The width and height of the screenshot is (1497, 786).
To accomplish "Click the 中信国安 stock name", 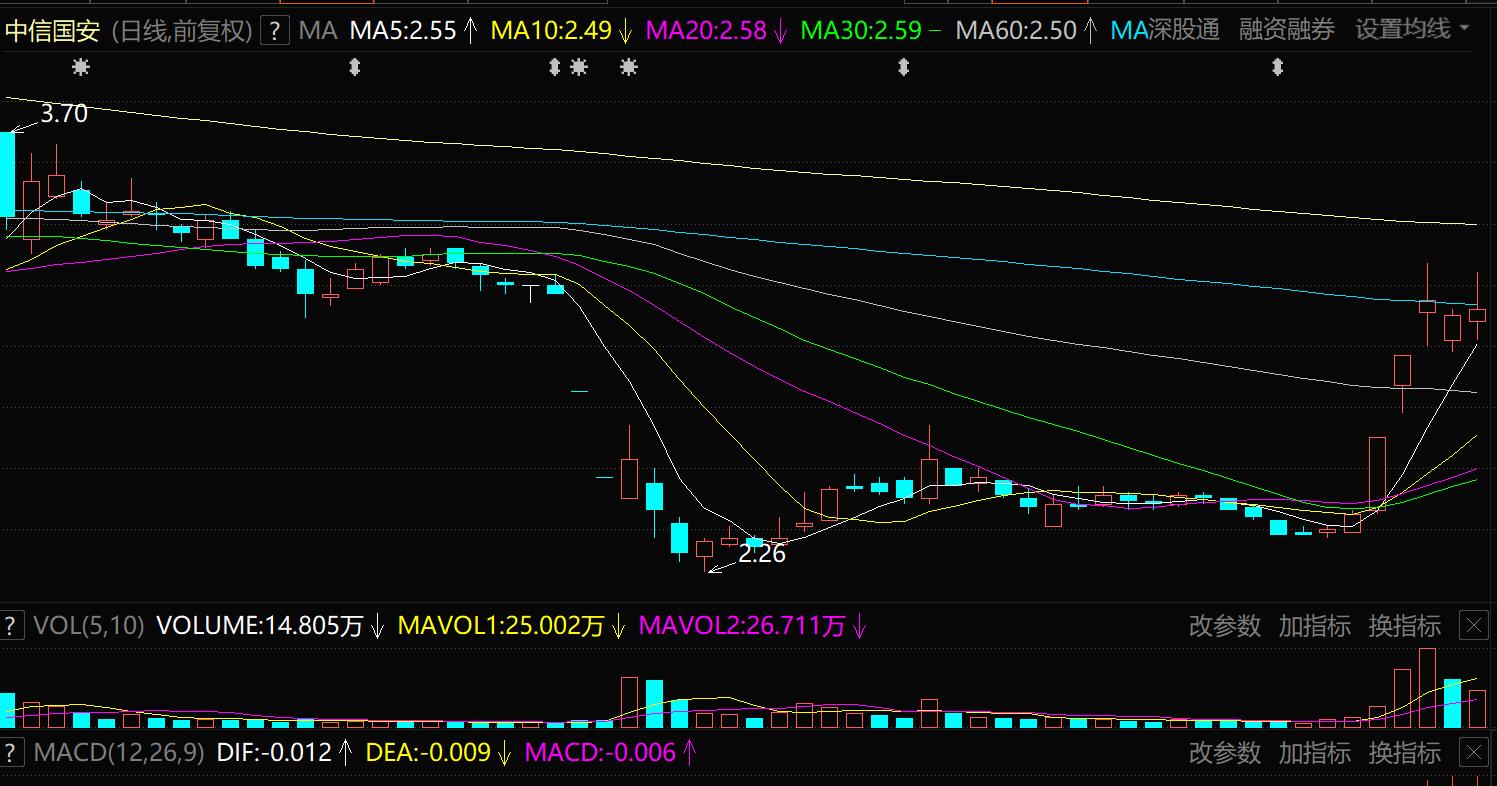I will (x=52, y=31).
